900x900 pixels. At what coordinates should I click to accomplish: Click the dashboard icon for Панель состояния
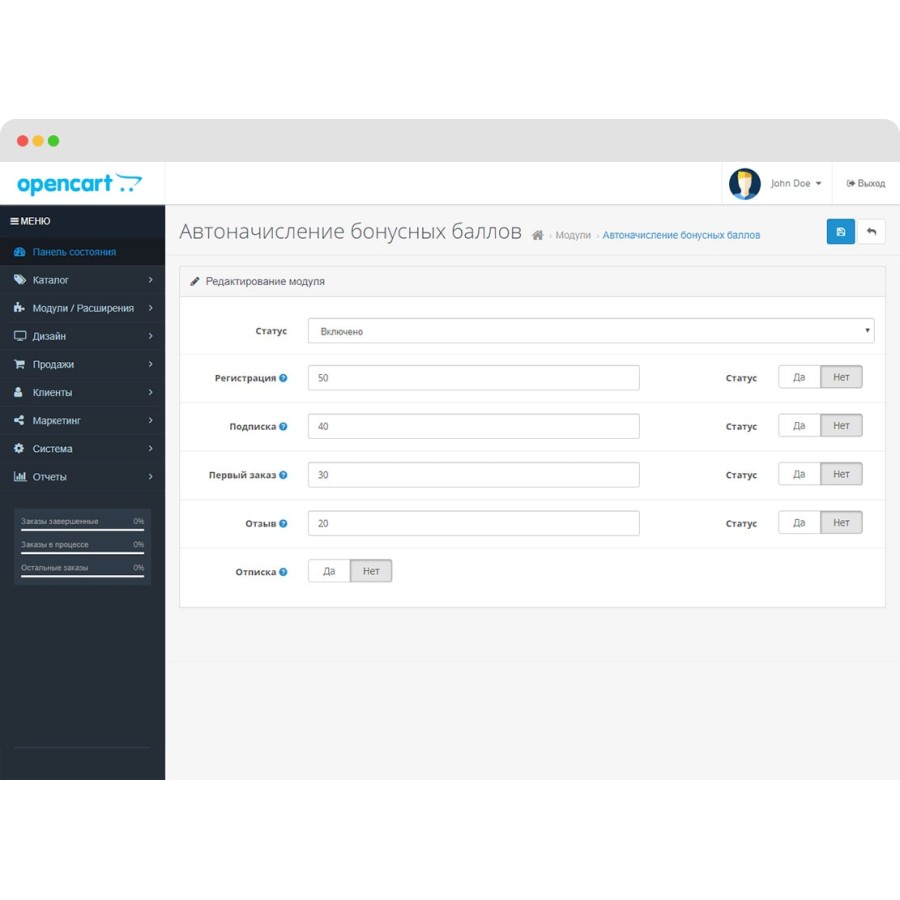(x=20, y=252)
